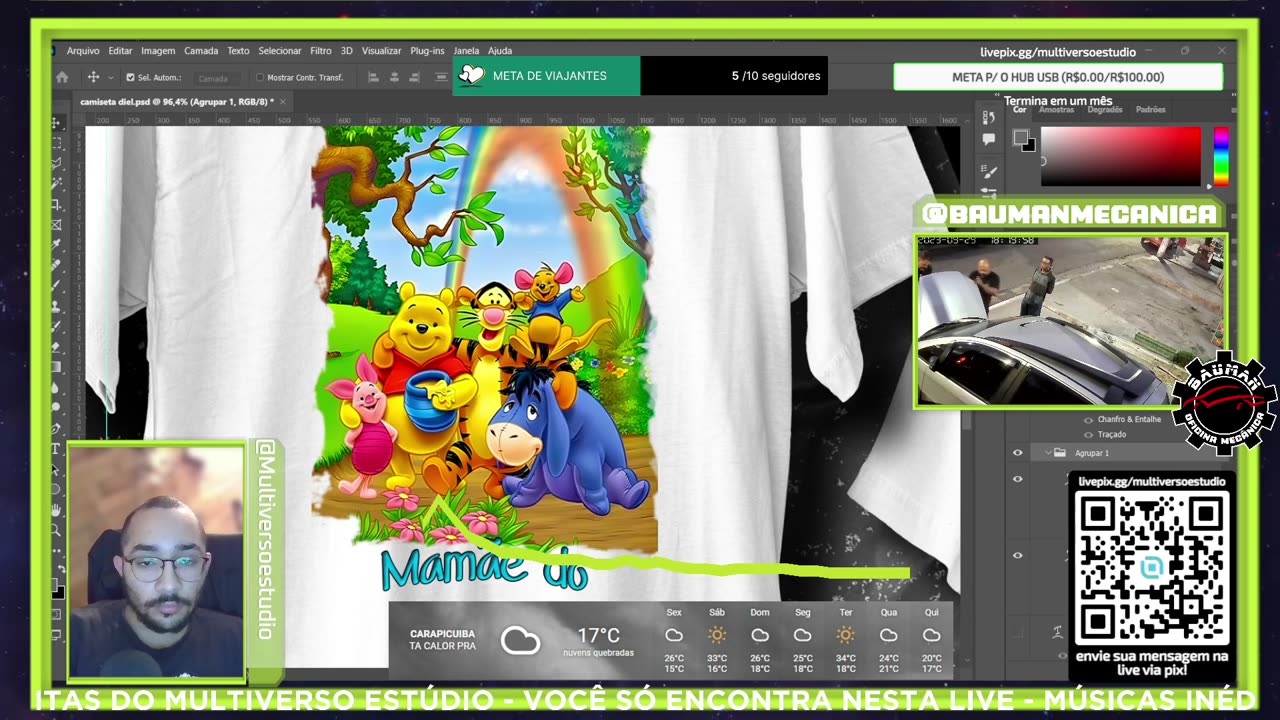This screenshot has width=1280, height=720.
Task: Click the Change Screen Mode icon
Action: pos(56,633)
